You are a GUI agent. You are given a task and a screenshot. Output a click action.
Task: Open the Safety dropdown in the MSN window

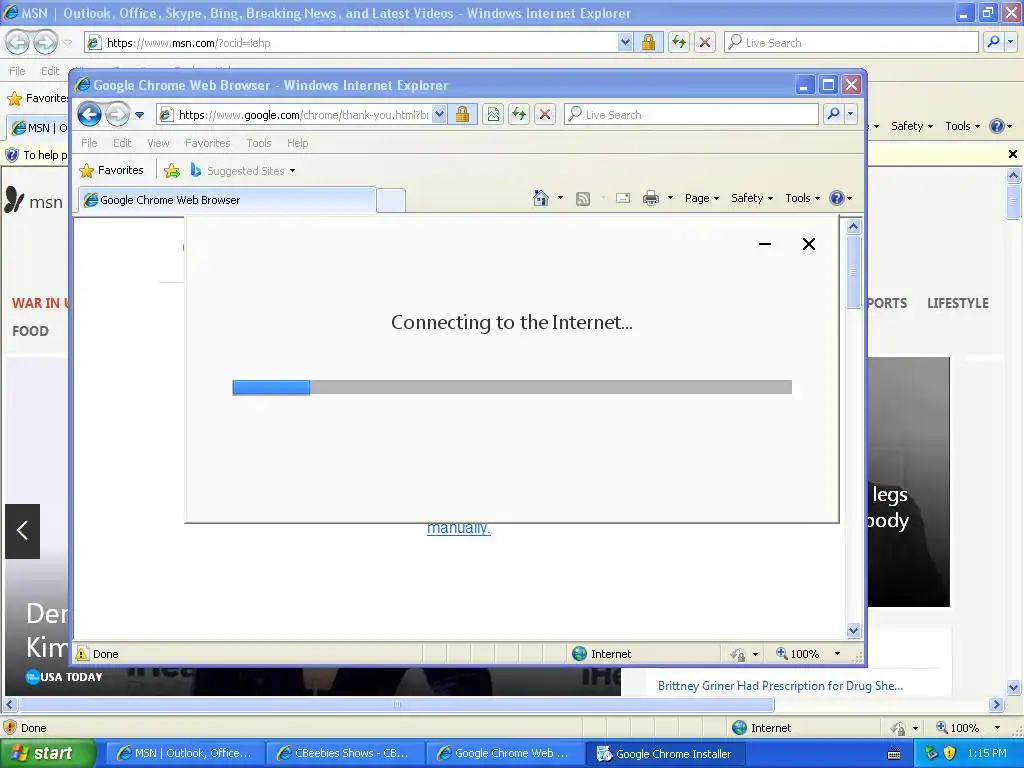(x=912, y=126)
